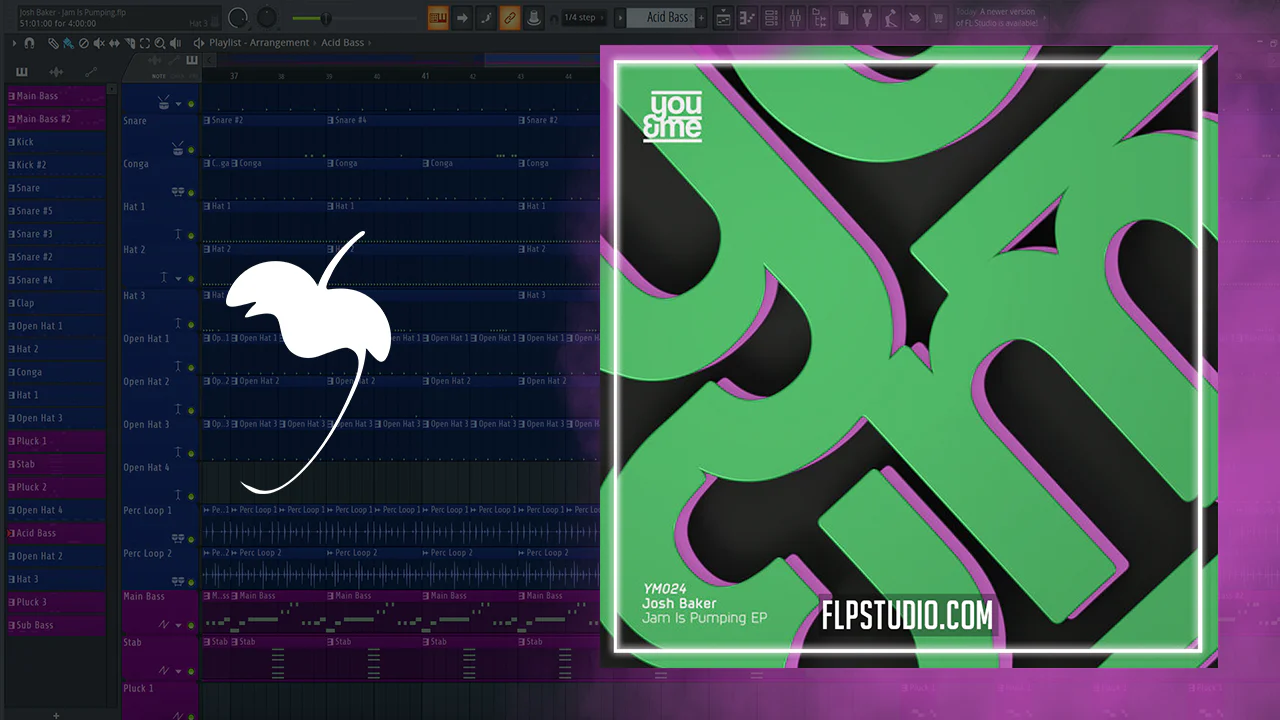Adjust the main pitch knob
The image size is (1280, 720).
[267, 18]
